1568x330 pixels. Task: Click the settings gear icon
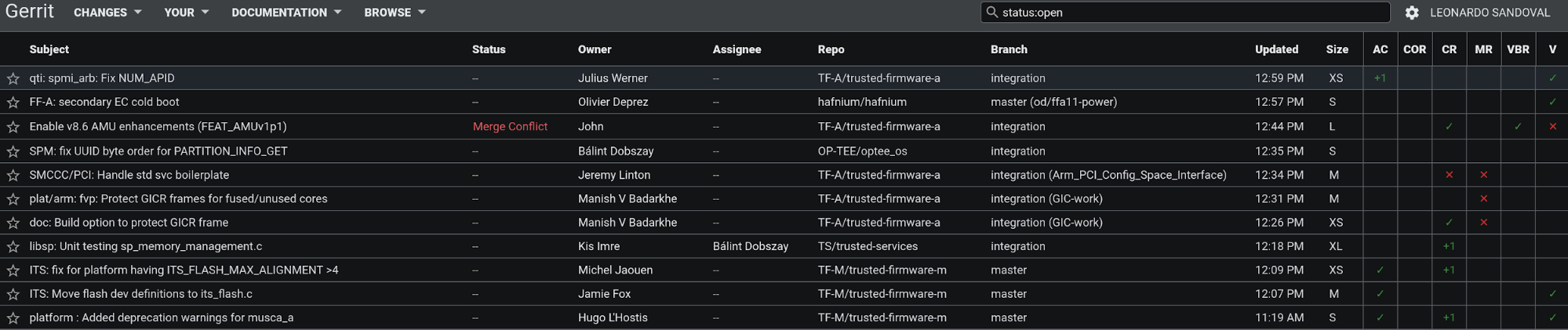1411,13
